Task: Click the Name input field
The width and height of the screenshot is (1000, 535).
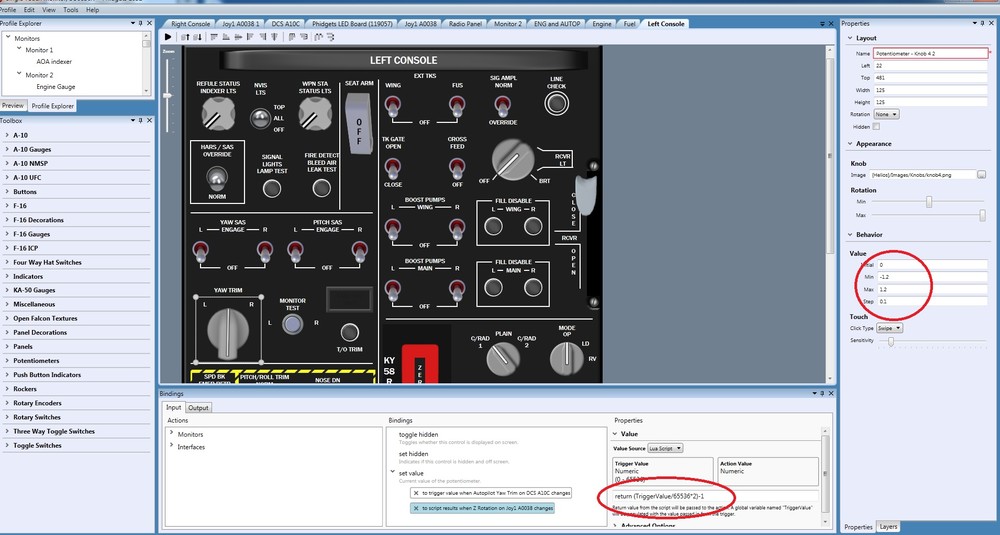Action: [x=930, y=54]
